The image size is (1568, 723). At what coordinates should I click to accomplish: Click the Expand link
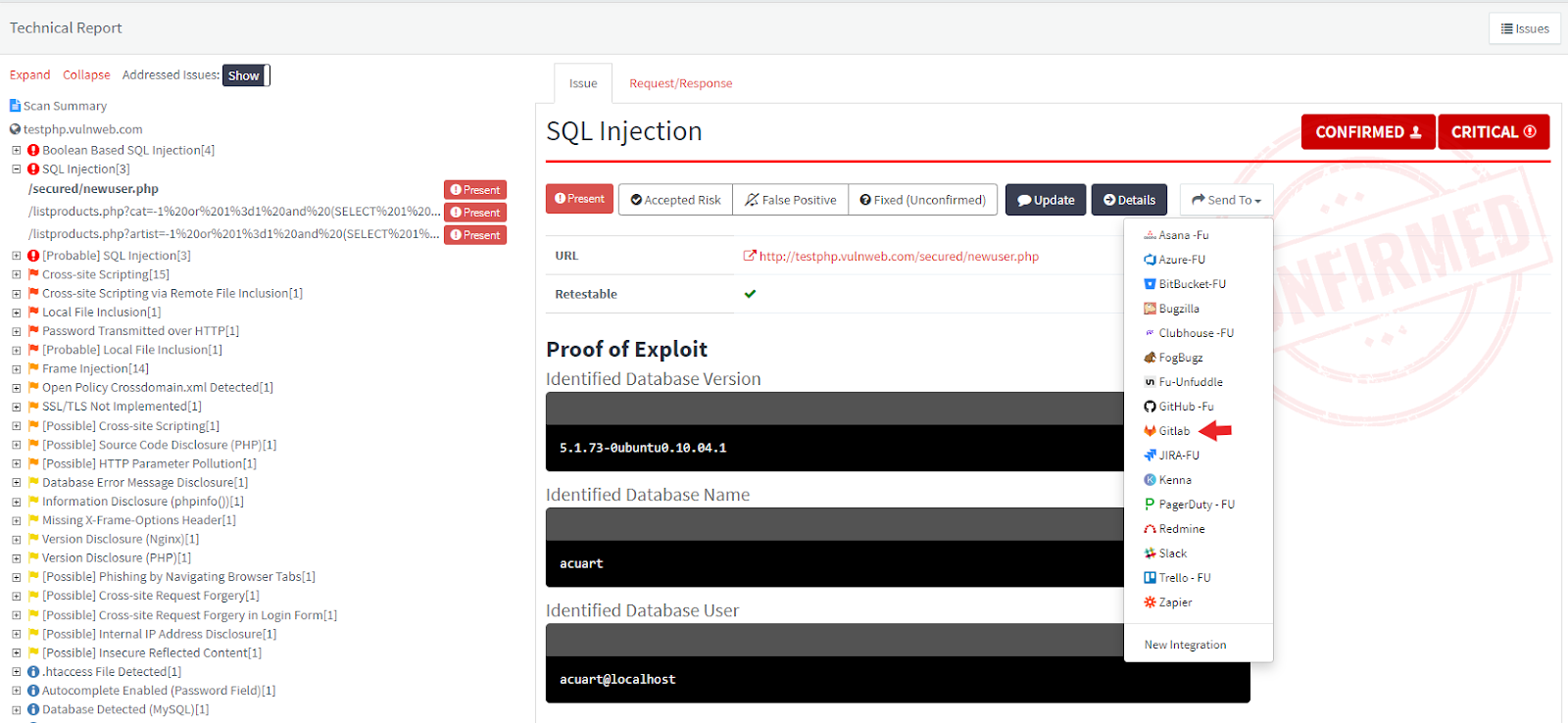30,74
